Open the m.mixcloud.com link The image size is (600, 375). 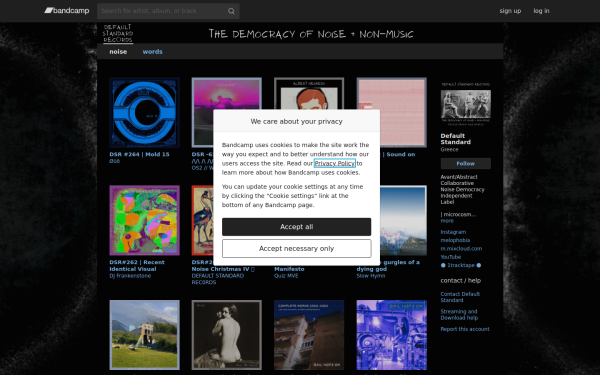pyautogui.click(x=461, y=249)
